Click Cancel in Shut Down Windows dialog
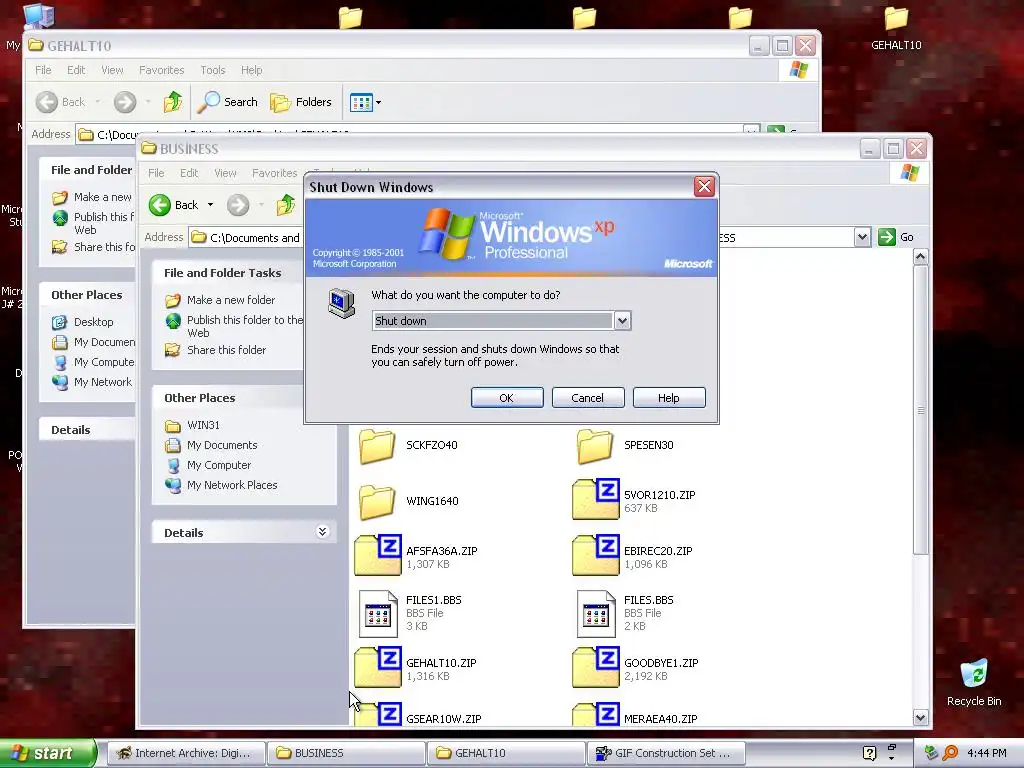Viewport: 1024px width, 768px height. [588, 398]
